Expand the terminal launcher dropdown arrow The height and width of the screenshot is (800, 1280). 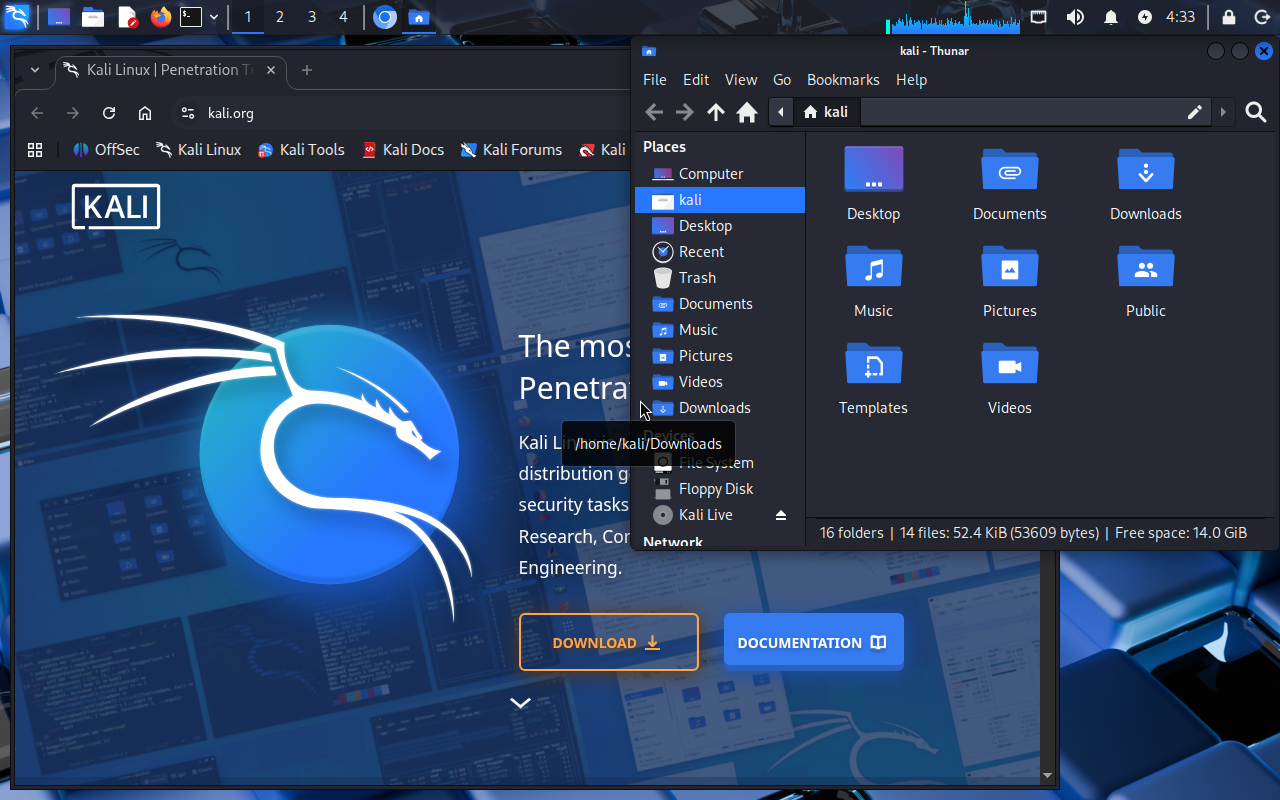[x=214, y=17]
